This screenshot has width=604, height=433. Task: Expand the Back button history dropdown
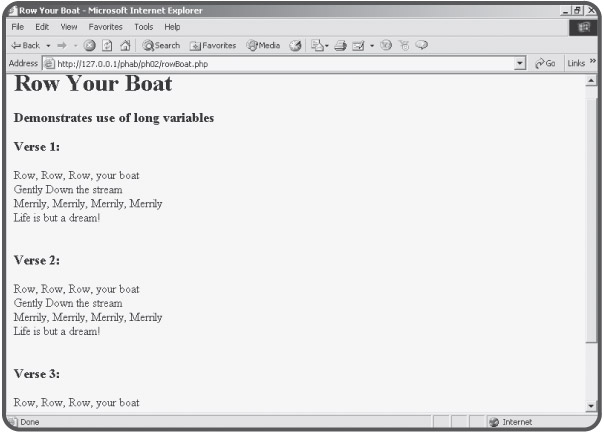pyautogui.click(x=48, y=46)
